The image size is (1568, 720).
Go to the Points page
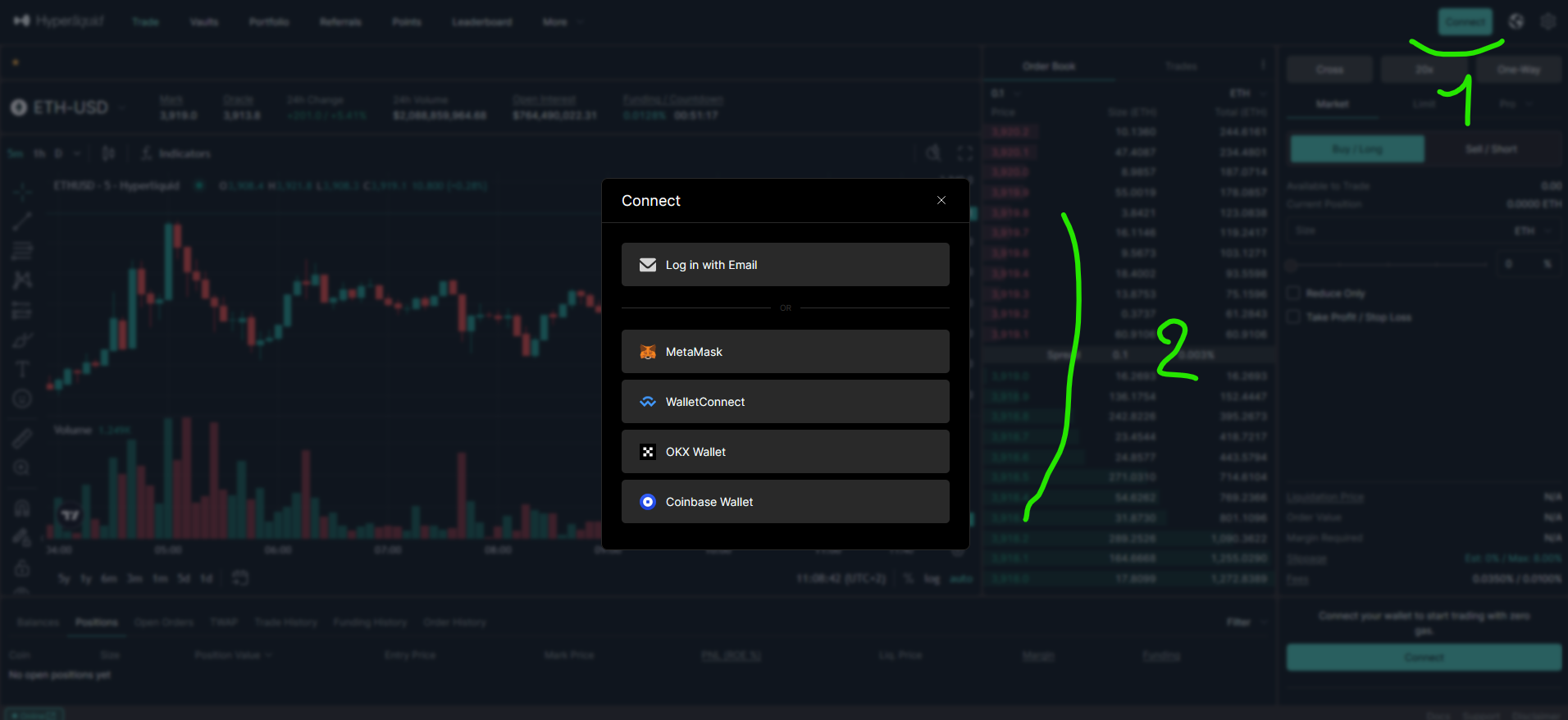pos(406,21)
